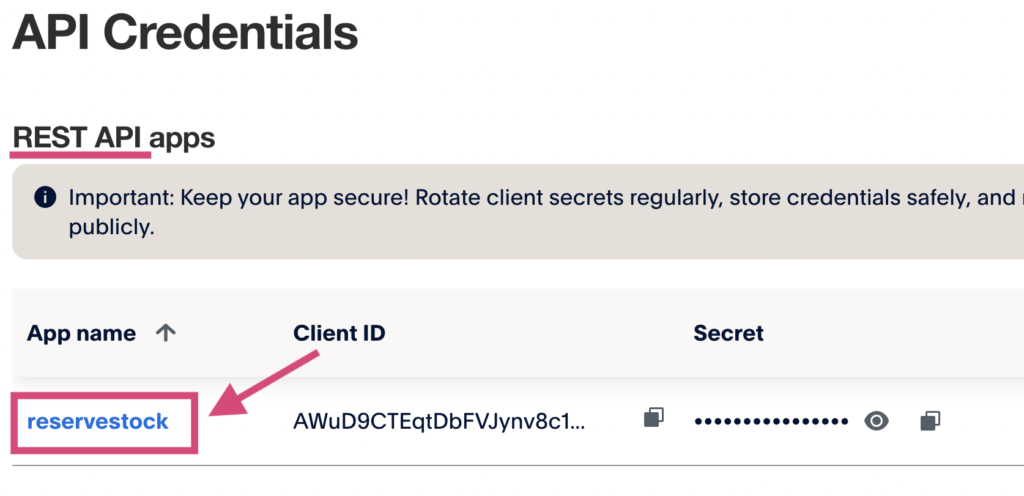Select the truncated Client ID value

pyautogui.click(x=439, y=421)
